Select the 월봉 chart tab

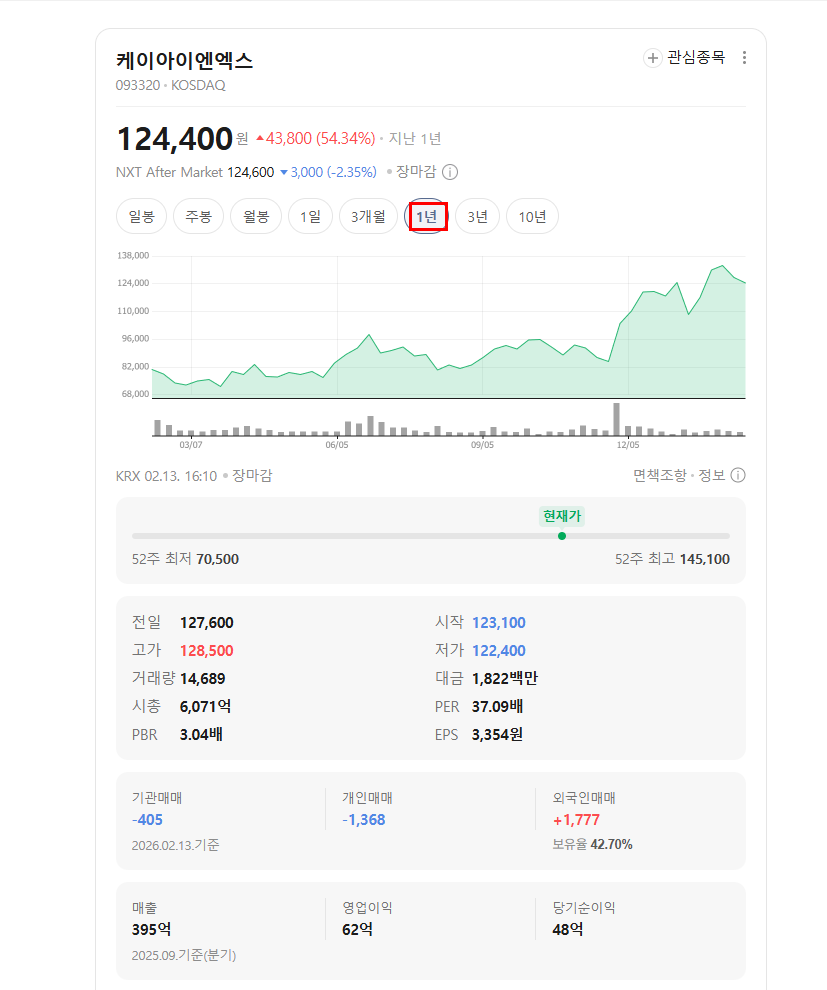[256, 217]
